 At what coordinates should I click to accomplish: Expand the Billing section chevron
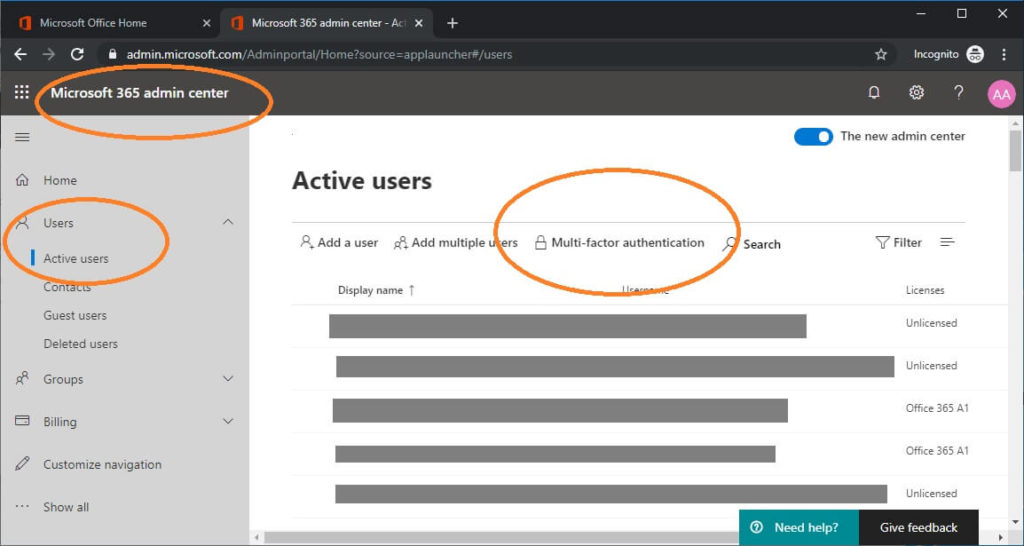pyautogui.click(x=228, y=421)
